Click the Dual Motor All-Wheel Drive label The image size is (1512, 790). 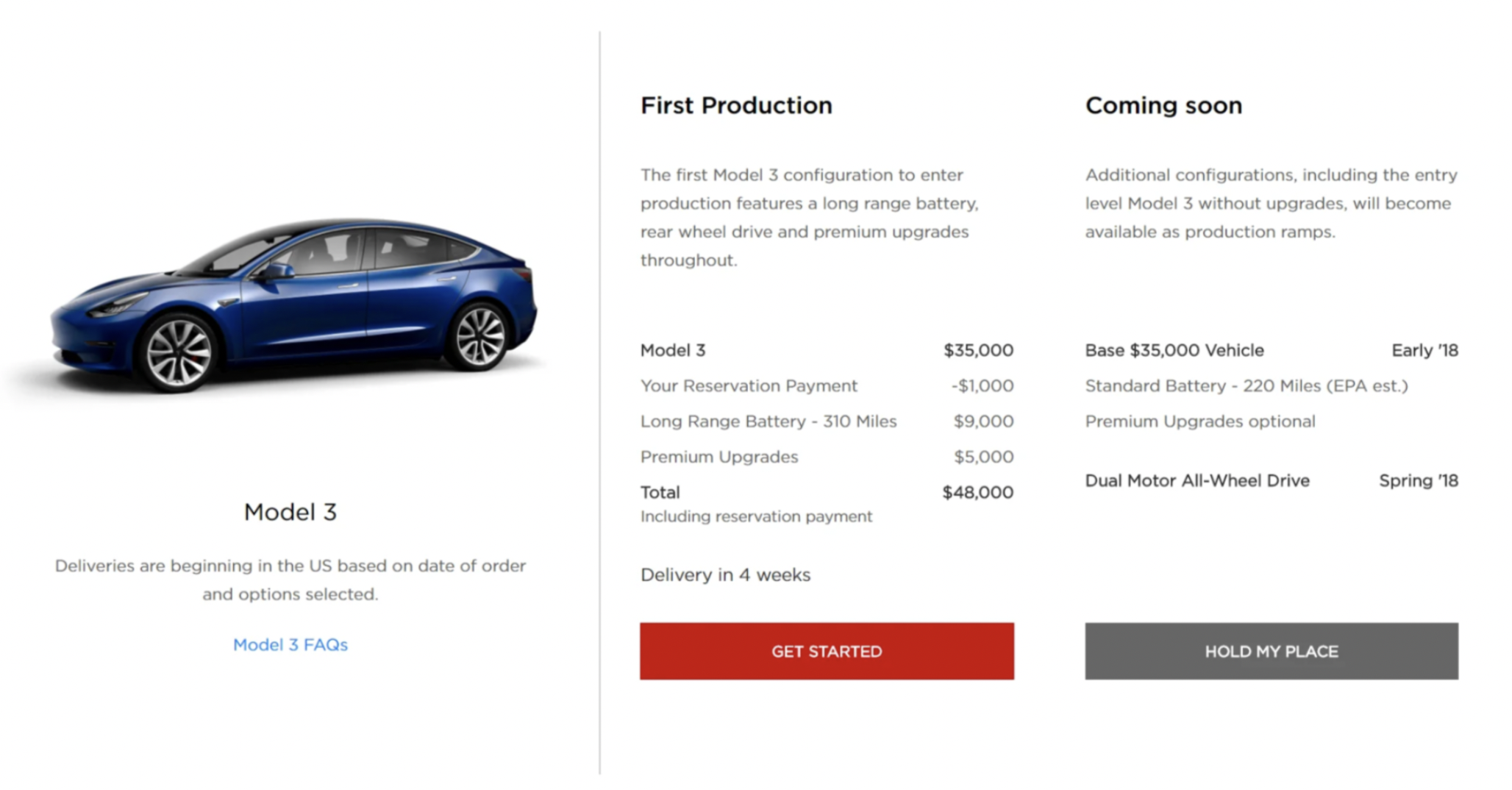1197,480
